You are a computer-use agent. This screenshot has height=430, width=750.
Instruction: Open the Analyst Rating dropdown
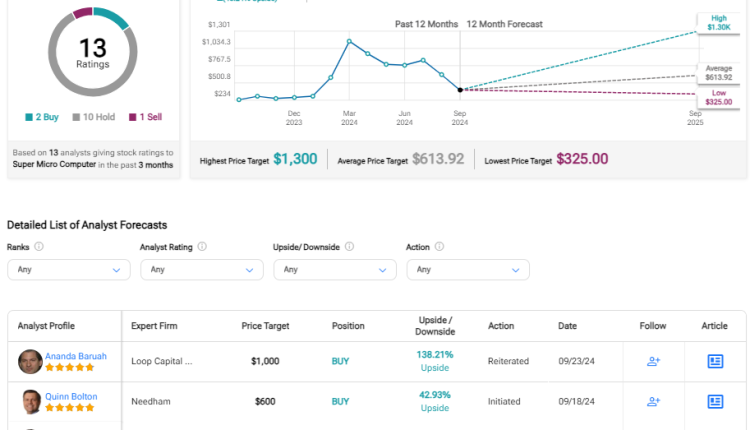tap(201, 269)
